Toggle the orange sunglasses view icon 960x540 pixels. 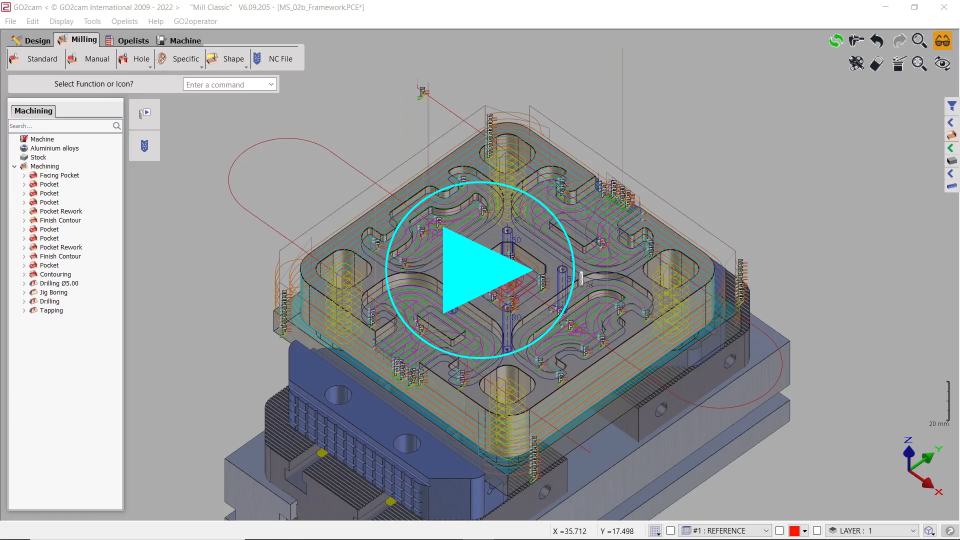pyautogui.click(x=942, y=41)
